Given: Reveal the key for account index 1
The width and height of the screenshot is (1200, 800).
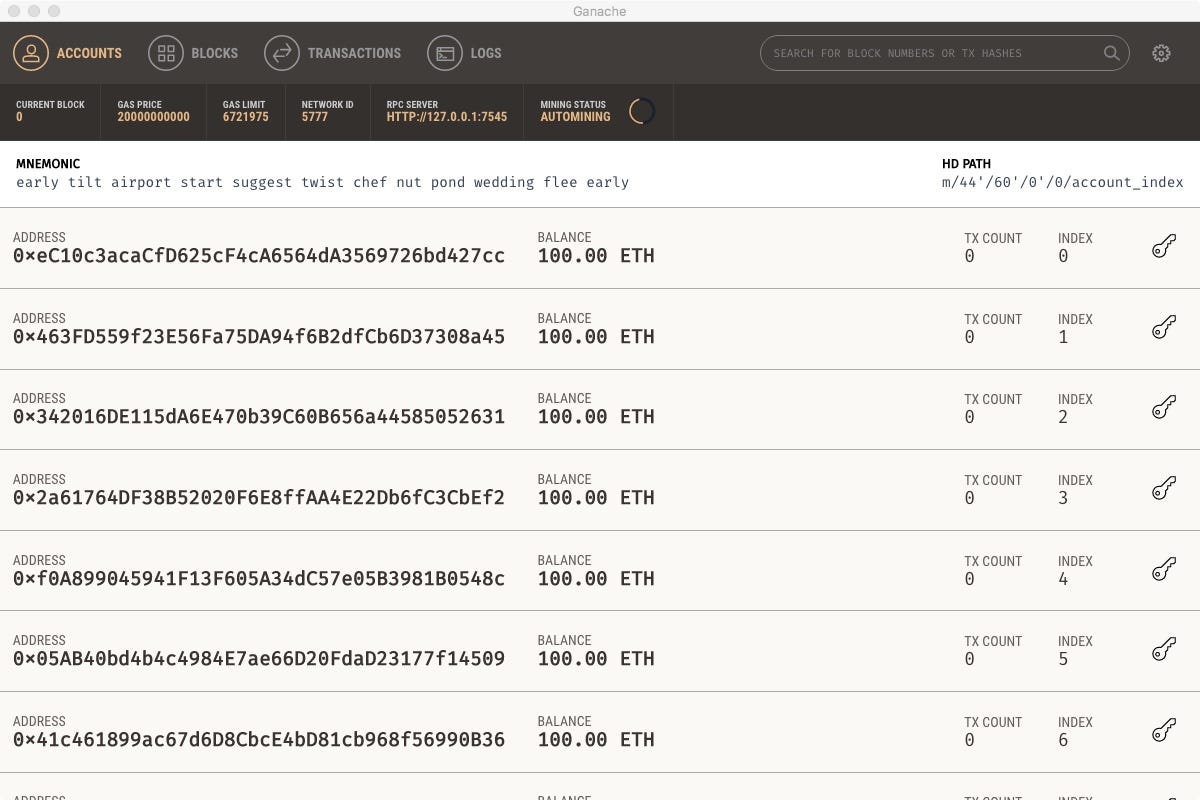Looking at the screenshot, I should click(1163, 327).
